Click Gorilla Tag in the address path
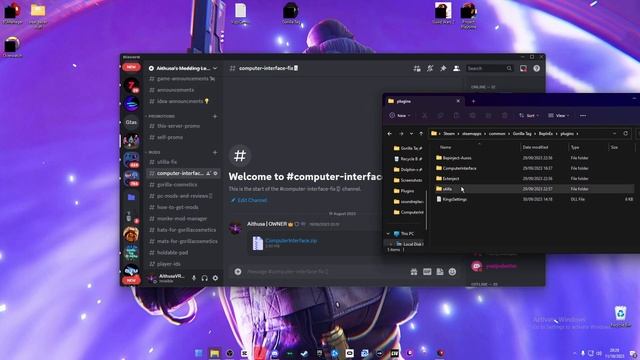 pos(522,133)
